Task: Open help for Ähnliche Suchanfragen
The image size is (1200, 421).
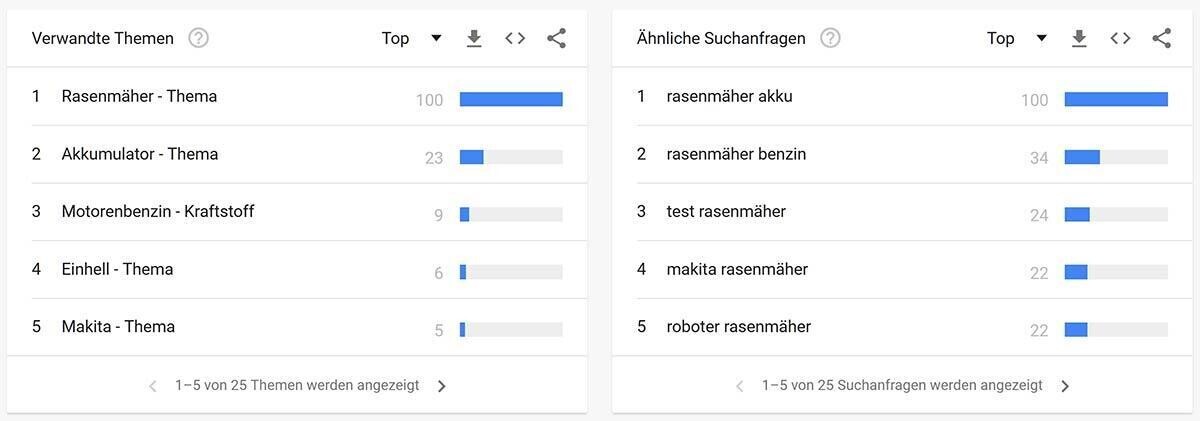Action: pyautogui.click(x=830, y=38)
